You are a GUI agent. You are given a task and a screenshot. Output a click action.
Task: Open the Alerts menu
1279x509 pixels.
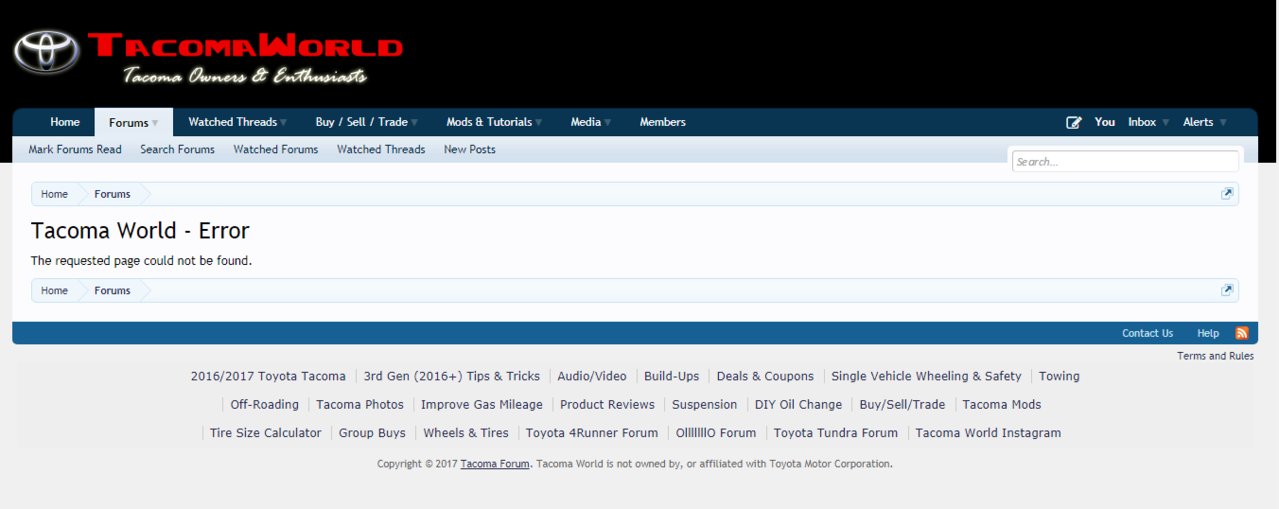click(x=1198, y=122)
